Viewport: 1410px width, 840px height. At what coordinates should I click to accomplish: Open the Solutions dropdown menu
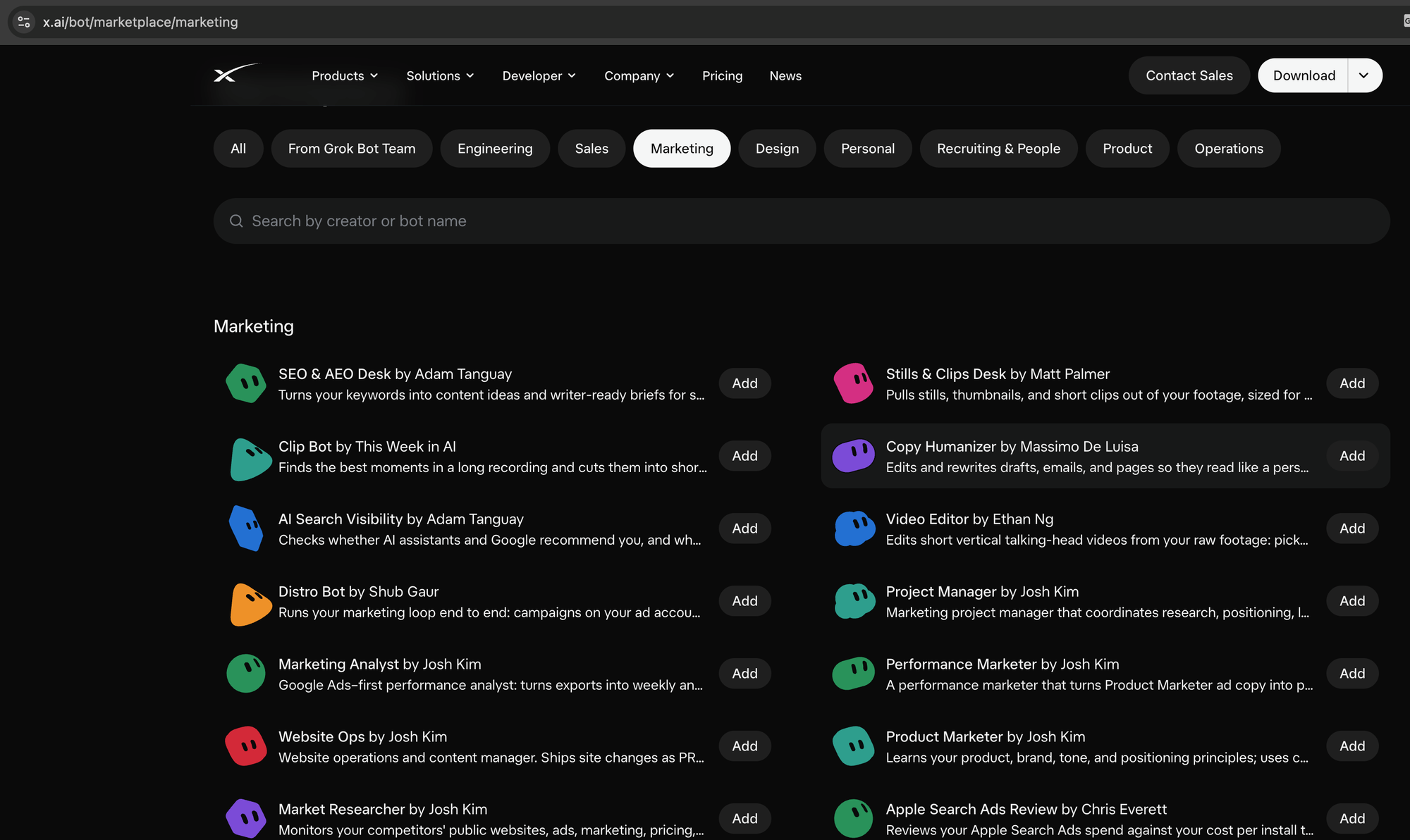pyautogui.click(x=440, y=75)
